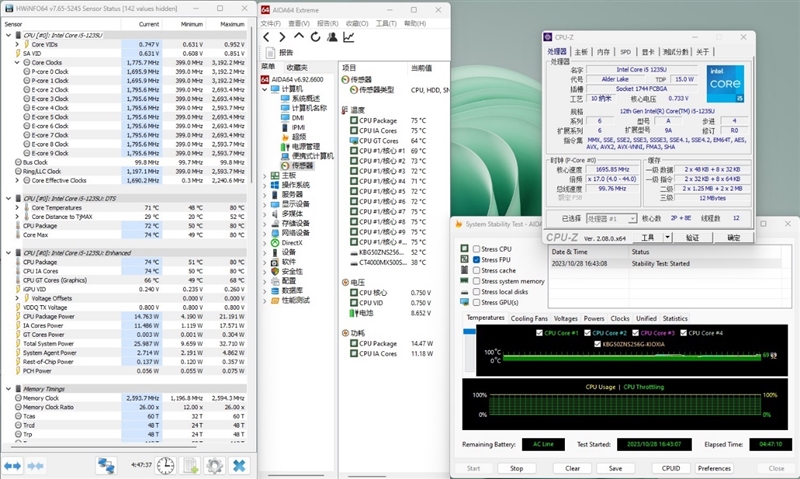Click the Save button in stability test
800x479 pixels.
click(x=615, y=468)
